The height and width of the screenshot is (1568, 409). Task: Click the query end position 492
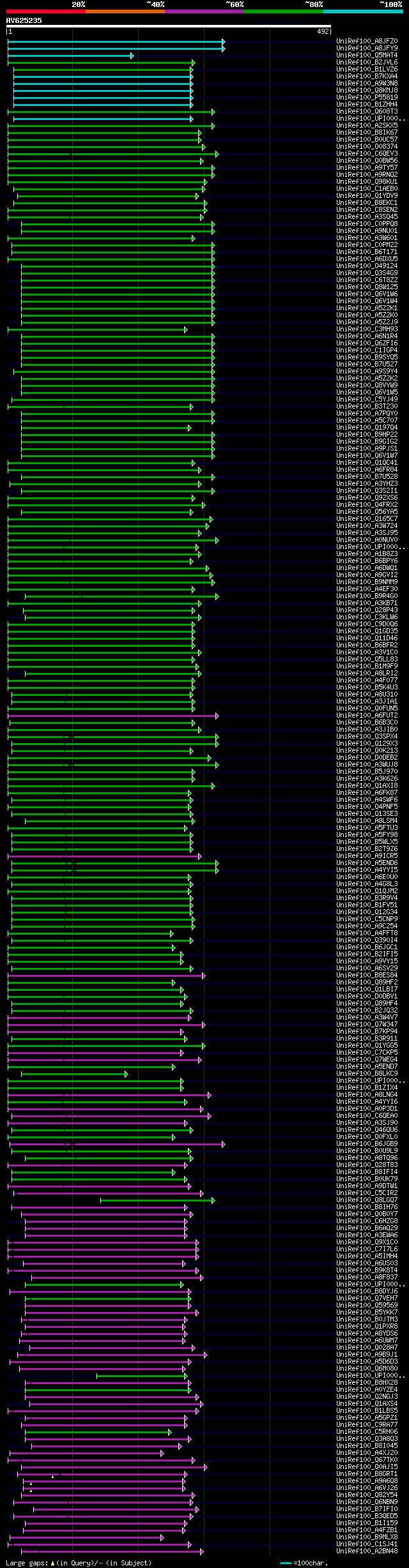[323, 31]
